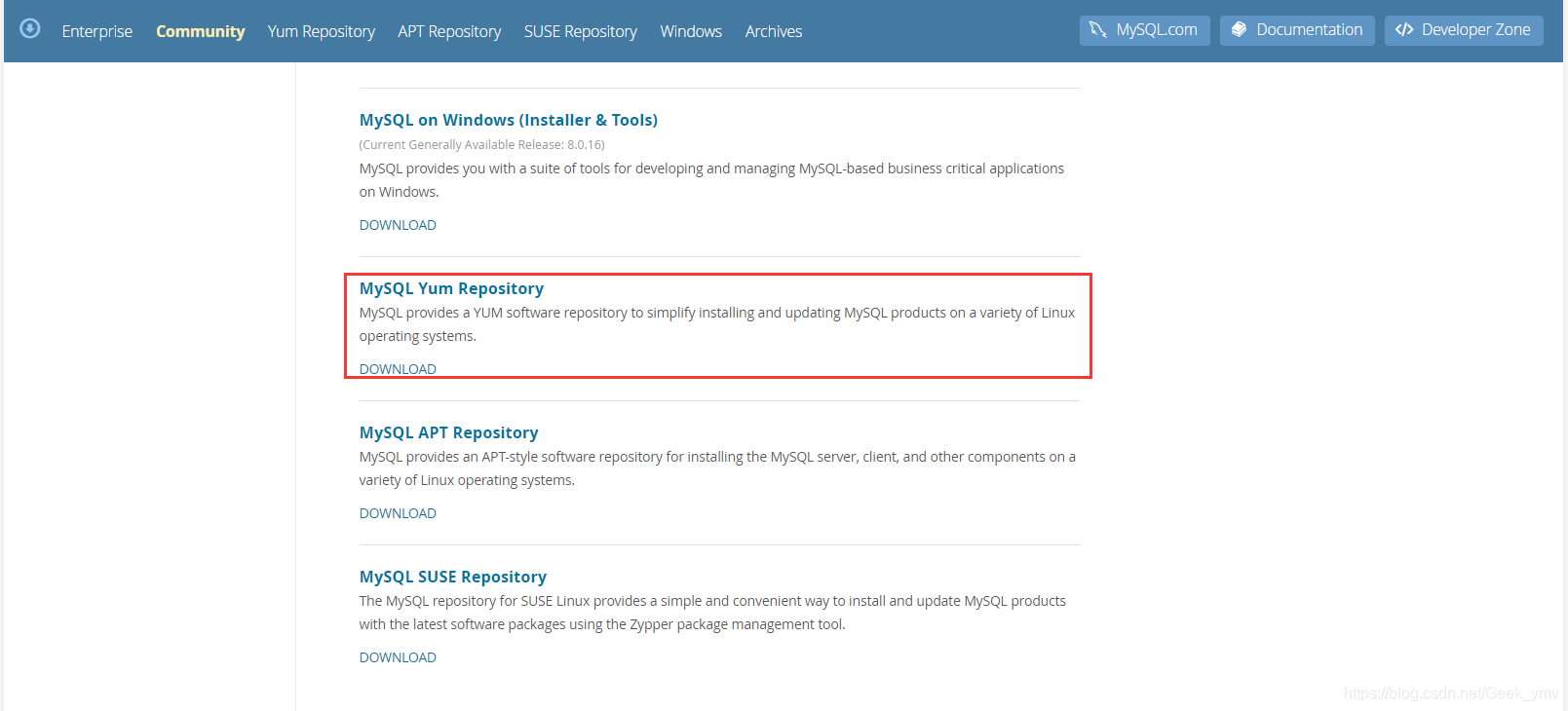Go to the Yum Repository menu item
Image resolution: width=1568 pixels, height=711 pixels.
tap(322, 31)
